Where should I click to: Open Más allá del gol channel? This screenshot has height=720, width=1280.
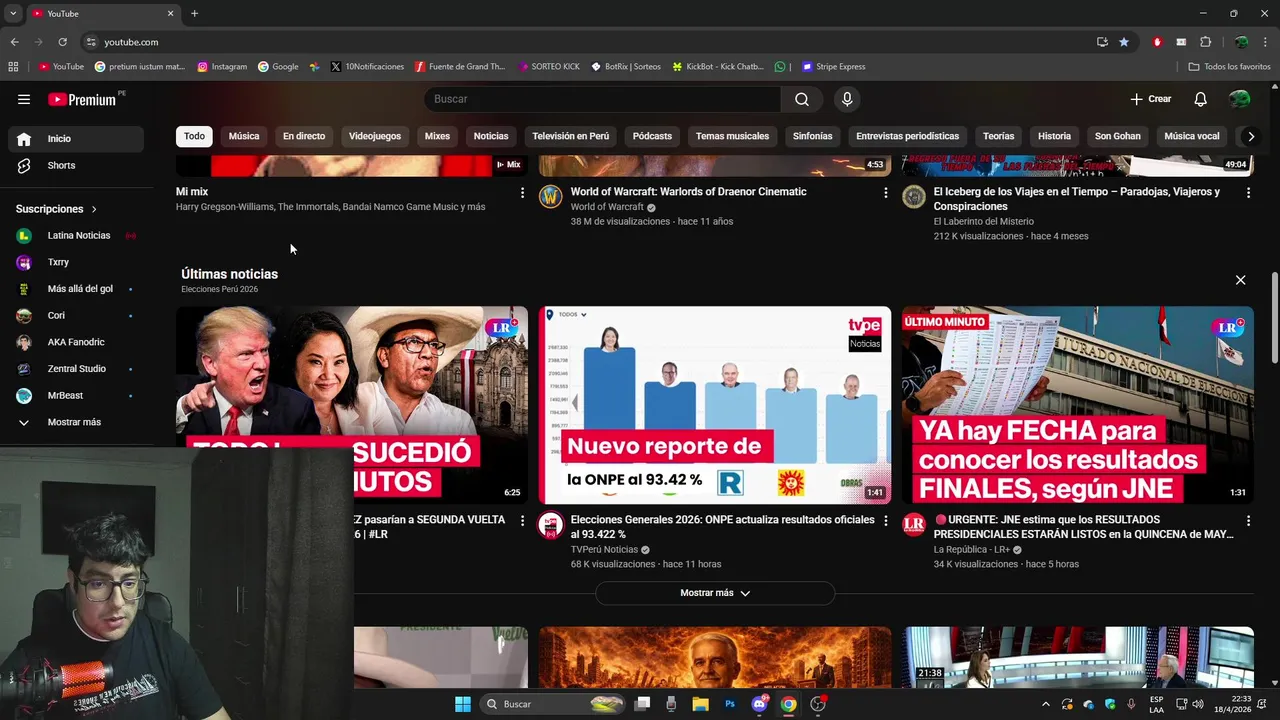[x=76, y=289]
